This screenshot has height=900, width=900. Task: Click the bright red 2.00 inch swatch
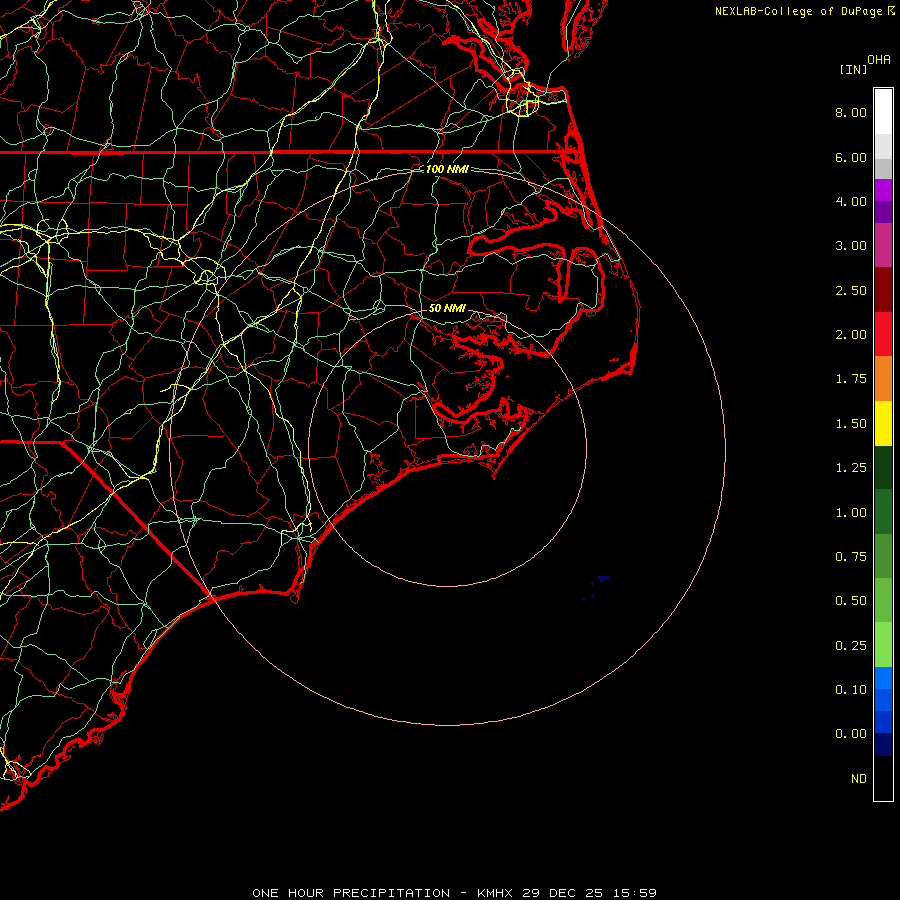click(883, 334)
